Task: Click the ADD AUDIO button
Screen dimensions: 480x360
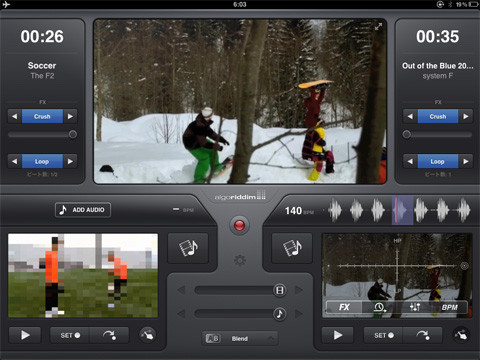Action: point(83,210)
